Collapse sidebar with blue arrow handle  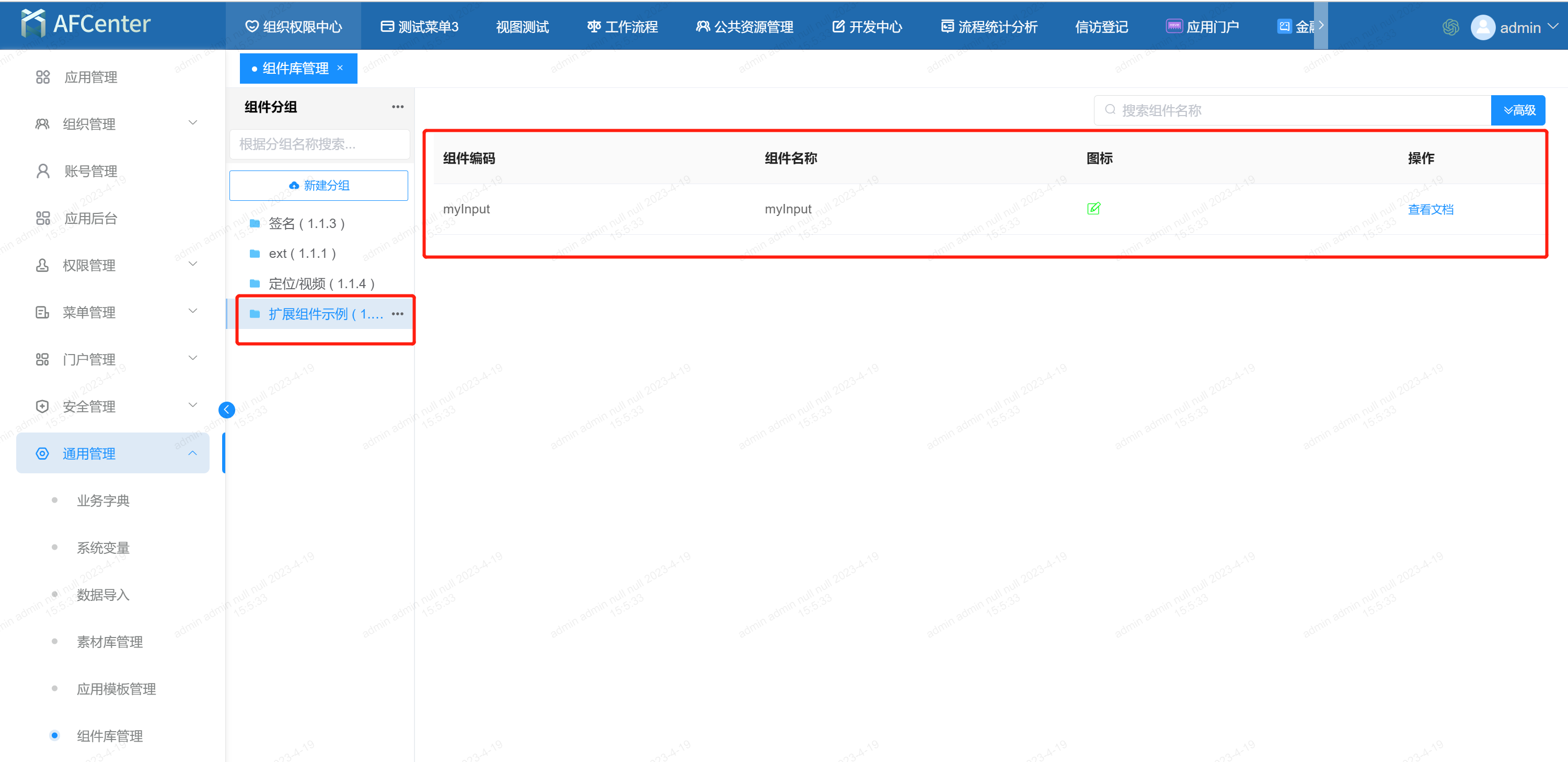(226, 410)
